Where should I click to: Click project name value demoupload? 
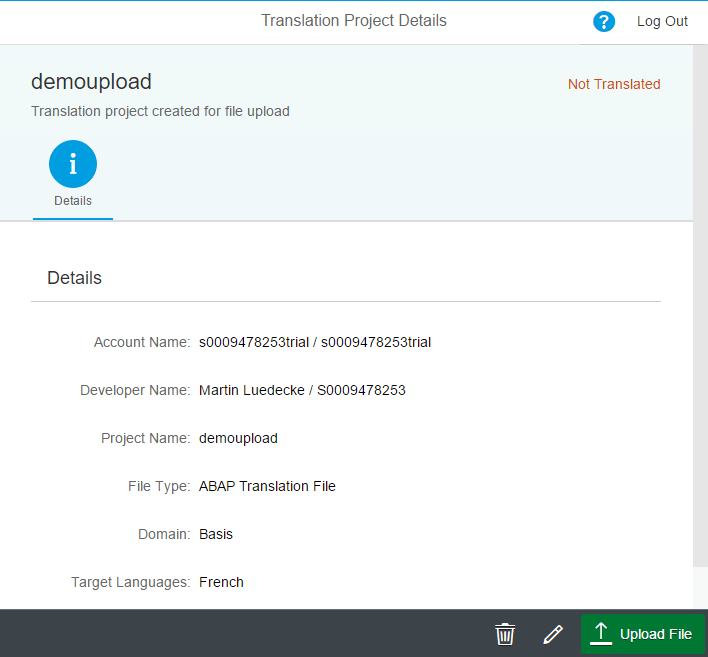click(238, 438)
